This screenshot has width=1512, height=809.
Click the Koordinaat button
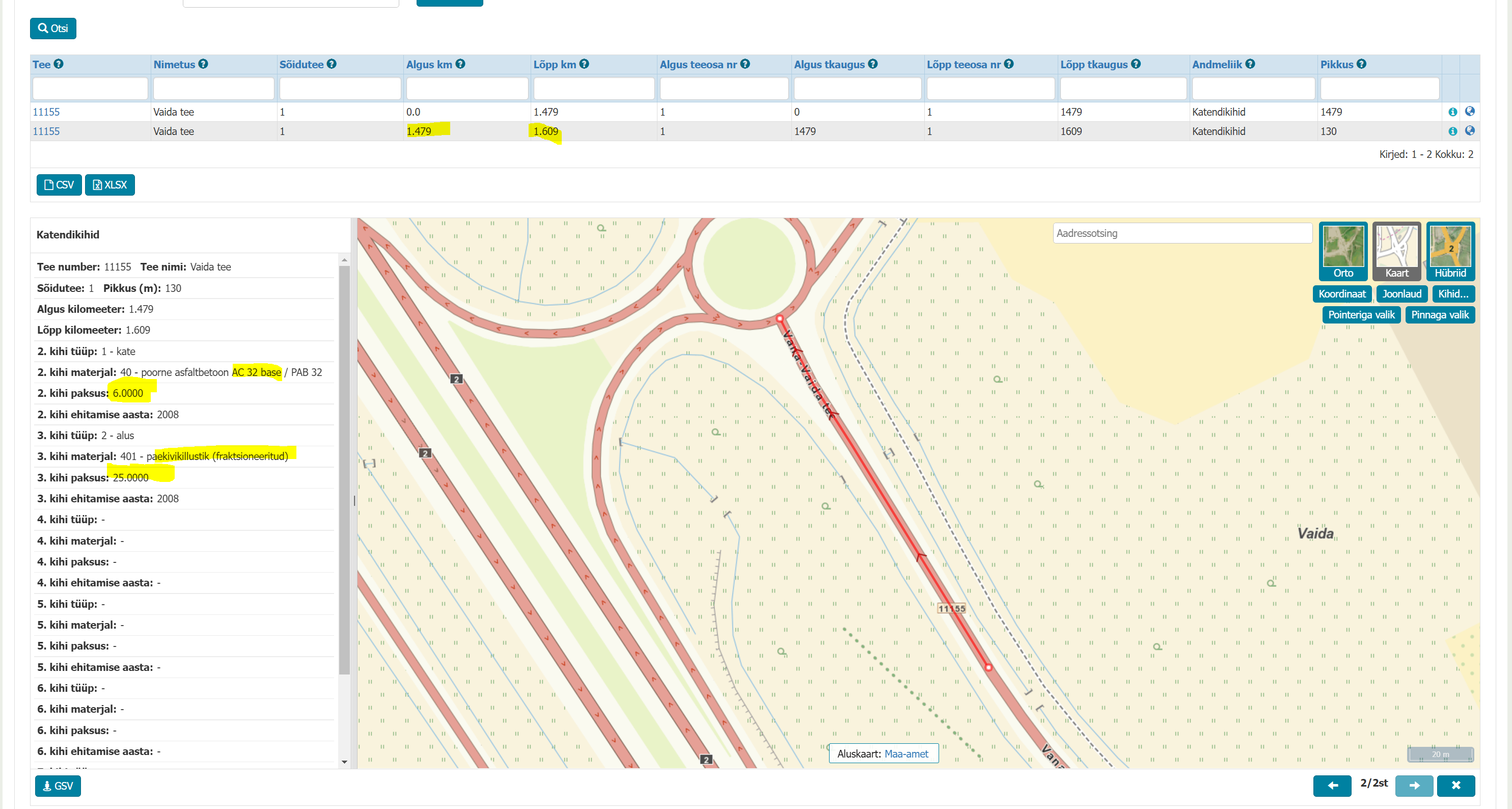coord(1342,293)
